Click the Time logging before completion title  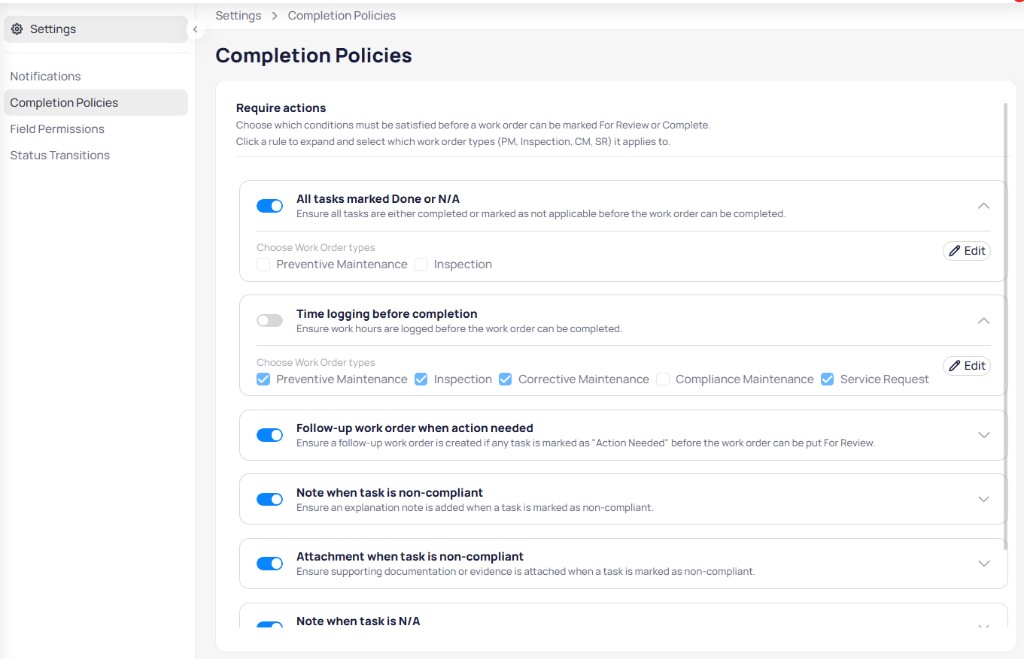(387, 313)
